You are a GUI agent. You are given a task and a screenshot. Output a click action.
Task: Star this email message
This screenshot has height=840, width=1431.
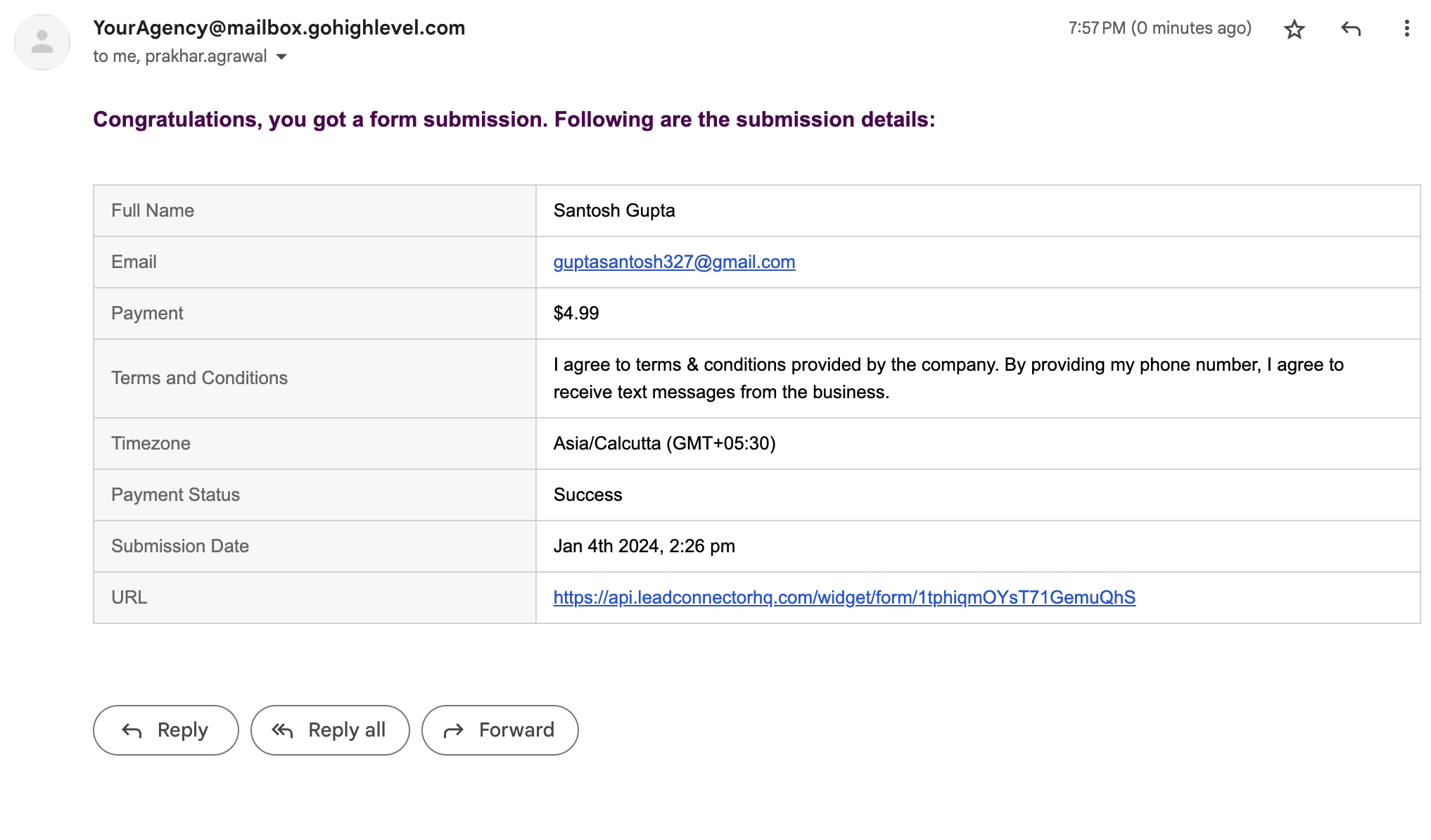pos(1294,29)
